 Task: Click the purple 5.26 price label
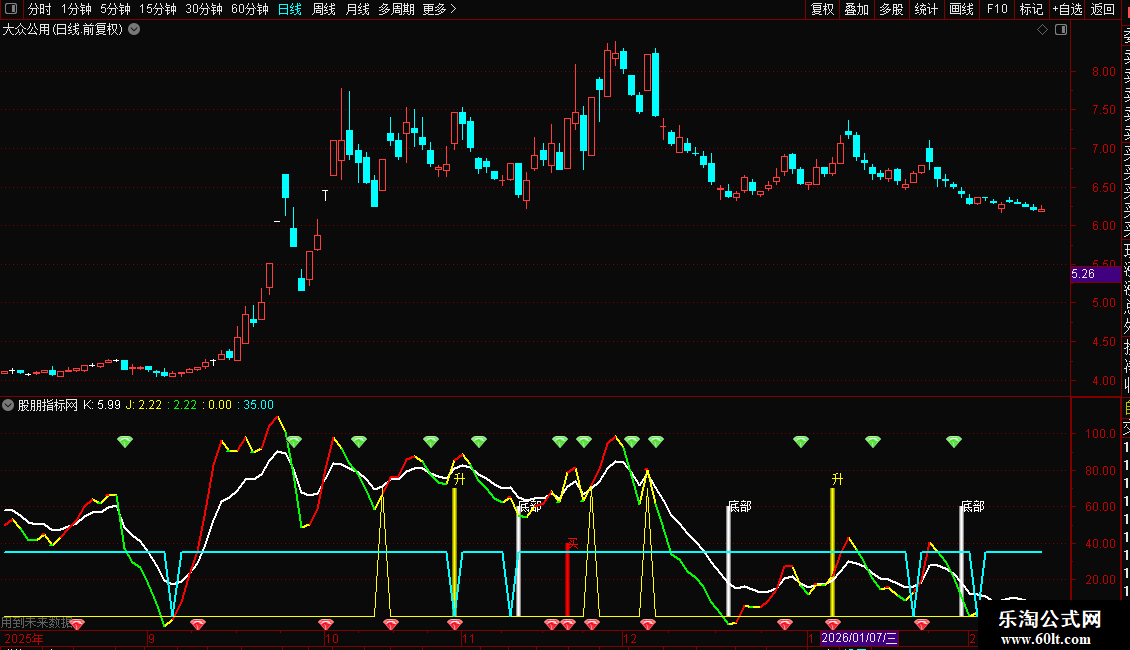click(1083, 274)
